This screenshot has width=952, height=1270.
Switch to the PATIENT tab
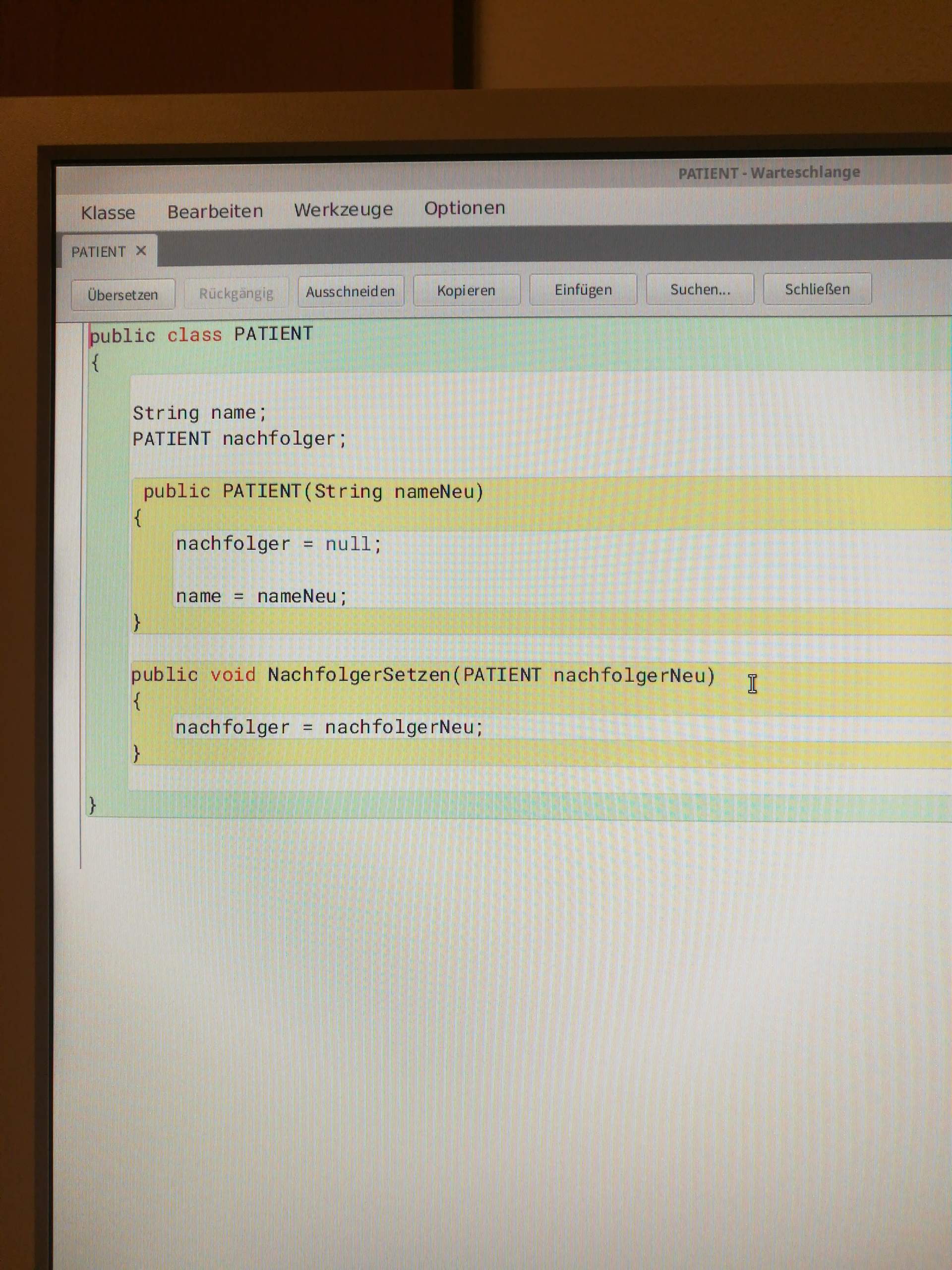click(98, 251)
